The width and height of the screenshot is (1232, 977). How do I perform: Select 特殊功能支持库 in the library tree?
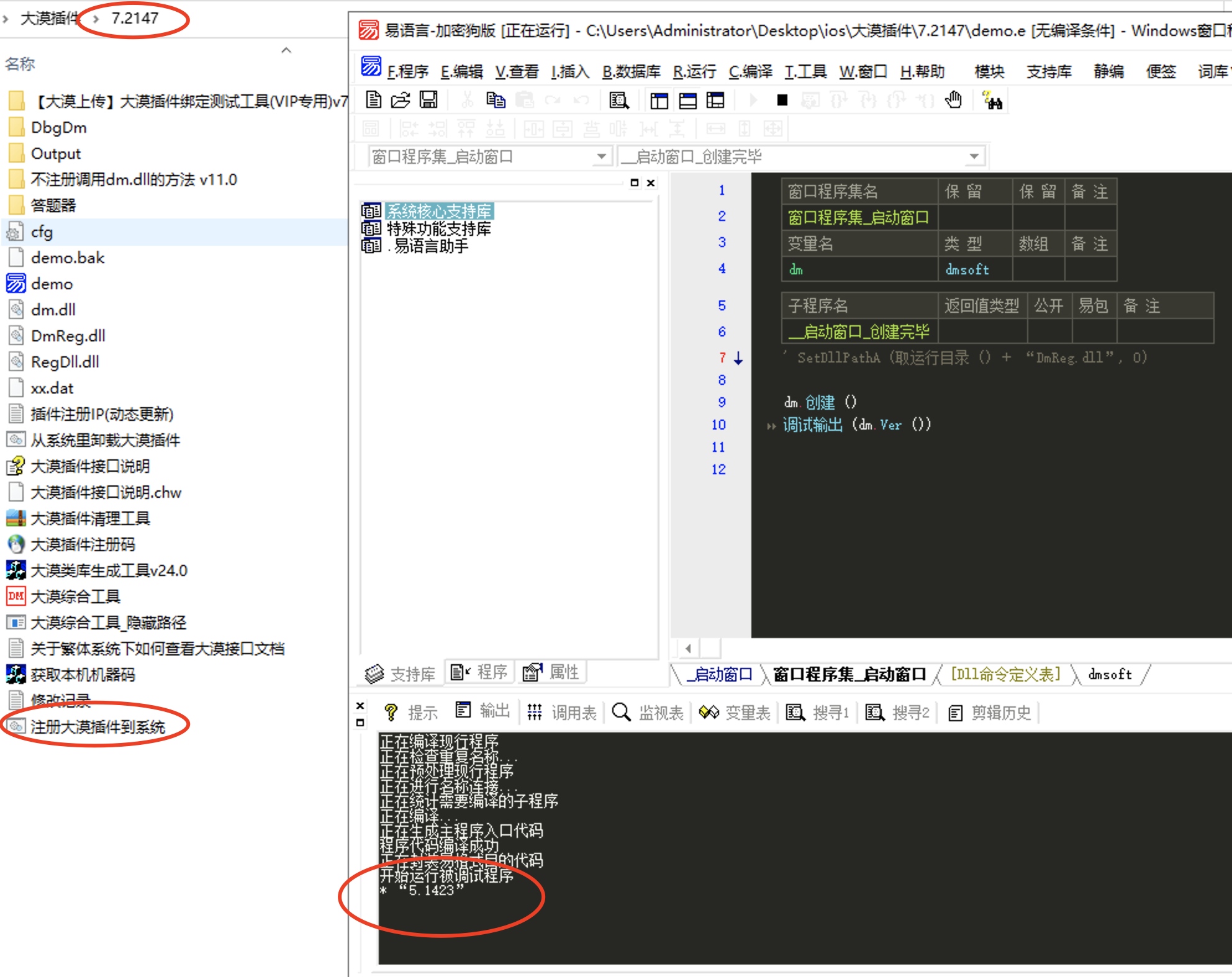(x=438, y=229)
